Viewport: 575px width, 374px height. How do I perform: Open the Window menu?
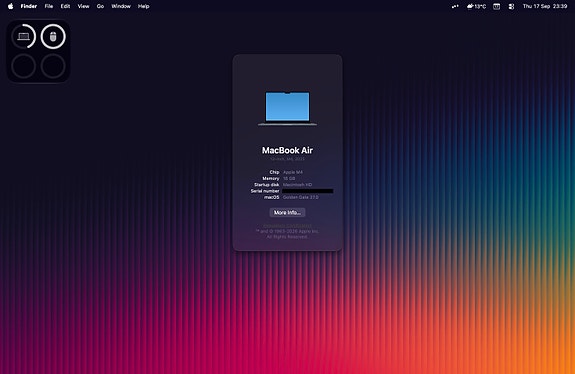pos(121,6)
